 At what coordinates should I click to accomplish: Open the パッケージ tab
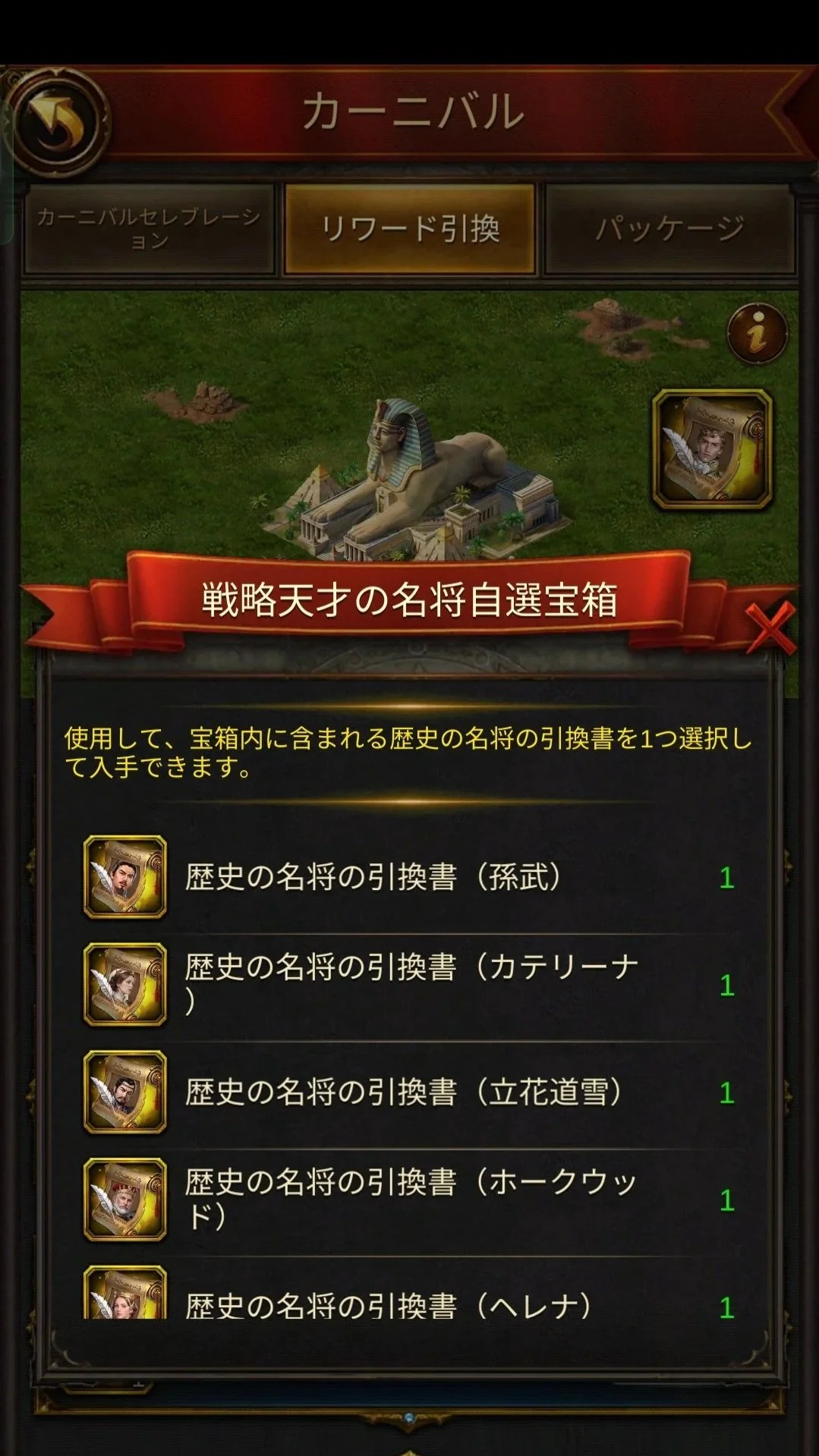click(670, 228)
